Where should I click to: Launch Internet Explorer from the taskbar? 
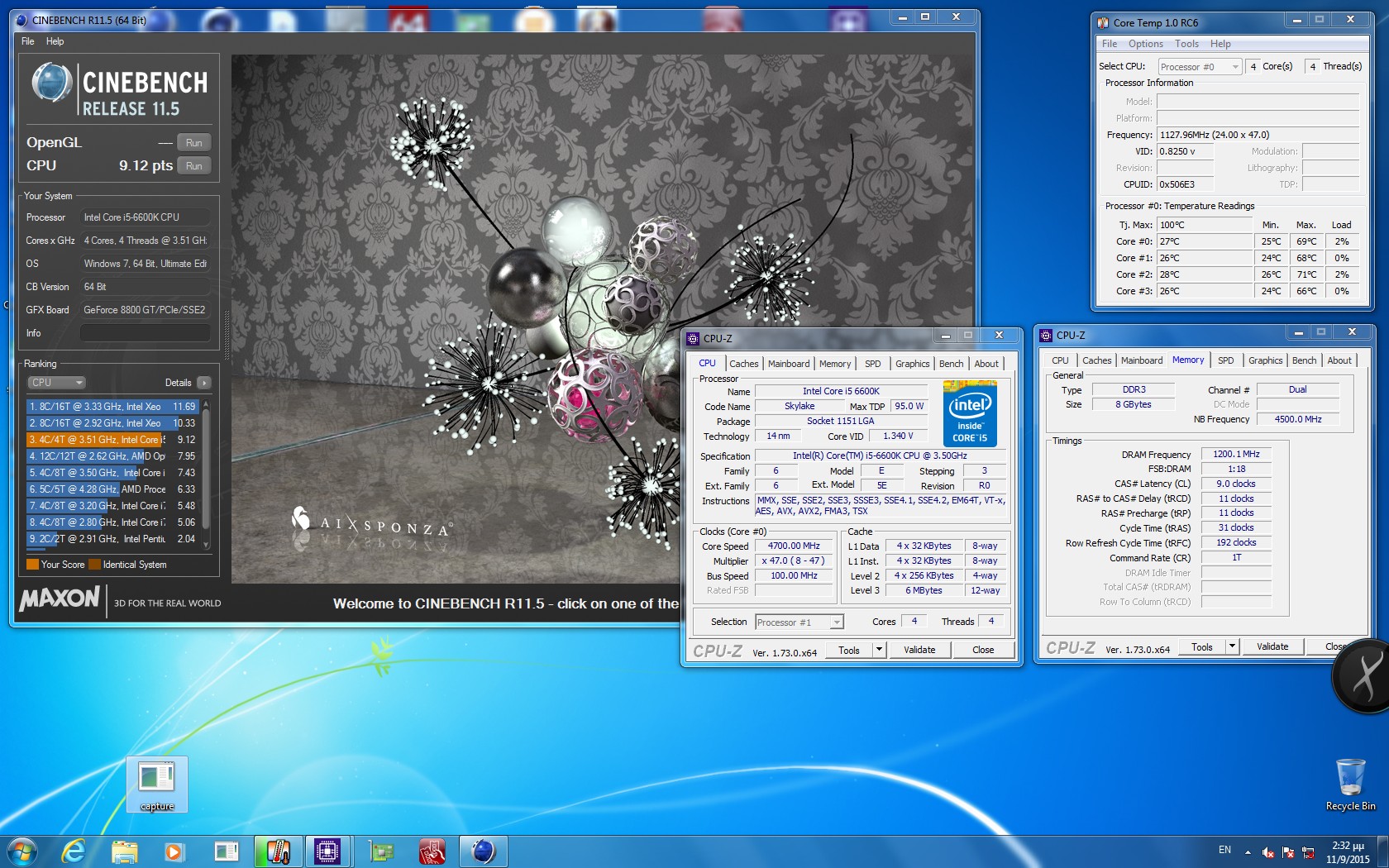(x=74, y=851)
